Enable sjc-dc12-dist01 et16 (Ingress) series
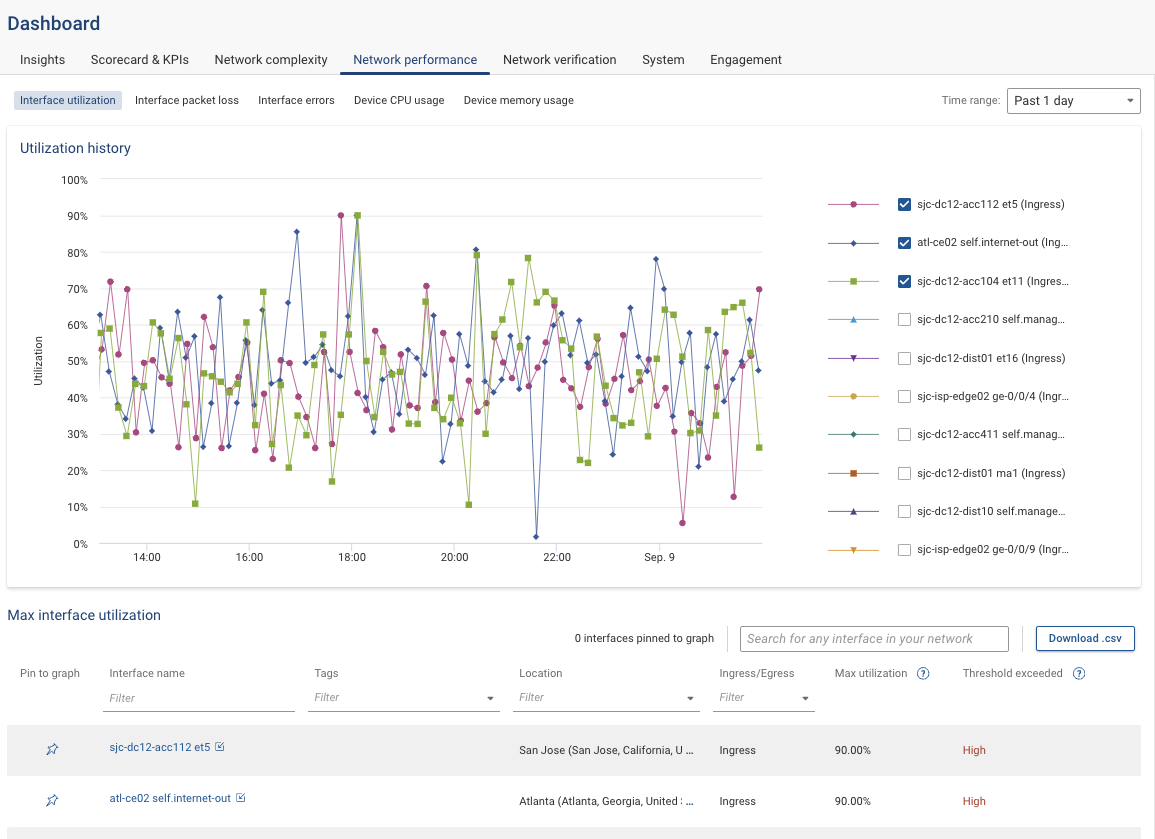Image resolution: width=1155 pixels, height=839 pixels. [904, 358]
